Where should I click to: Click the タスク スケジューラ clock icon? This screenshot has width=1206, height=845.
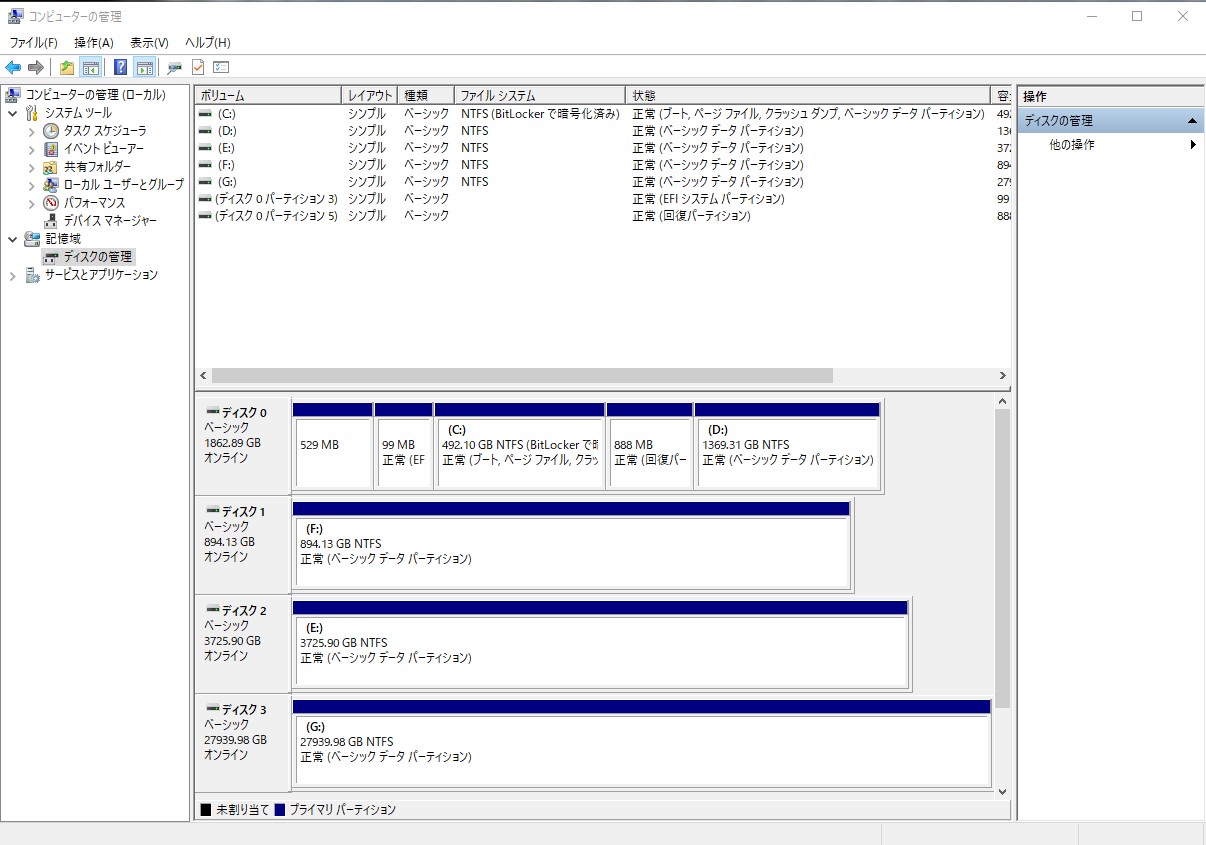(51, 131)
